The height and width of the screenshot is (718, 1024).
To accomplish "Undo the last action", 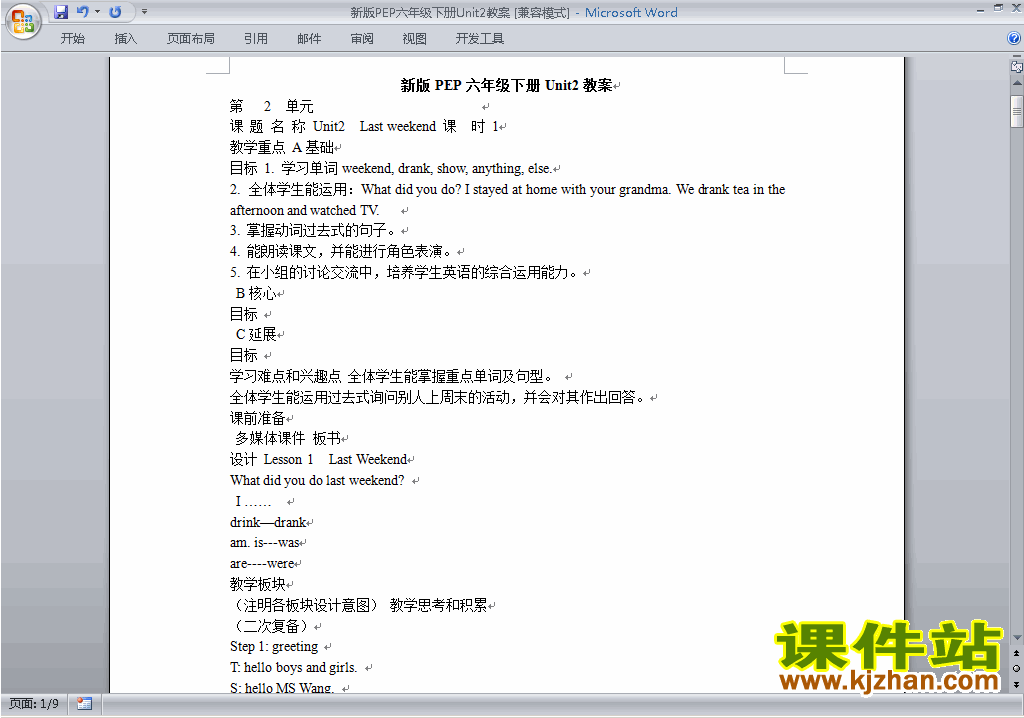I will 82,12.
